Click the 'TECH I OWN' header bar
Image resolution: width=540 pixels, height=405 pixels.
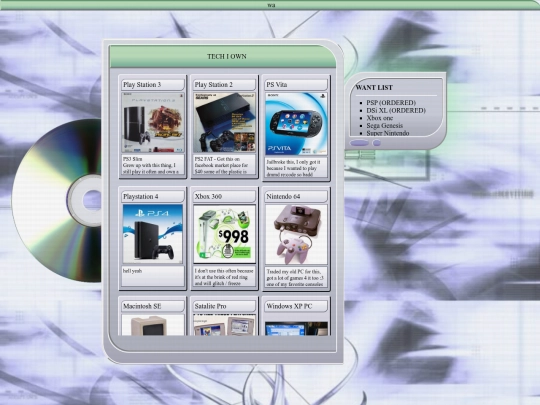pos(223,56)
